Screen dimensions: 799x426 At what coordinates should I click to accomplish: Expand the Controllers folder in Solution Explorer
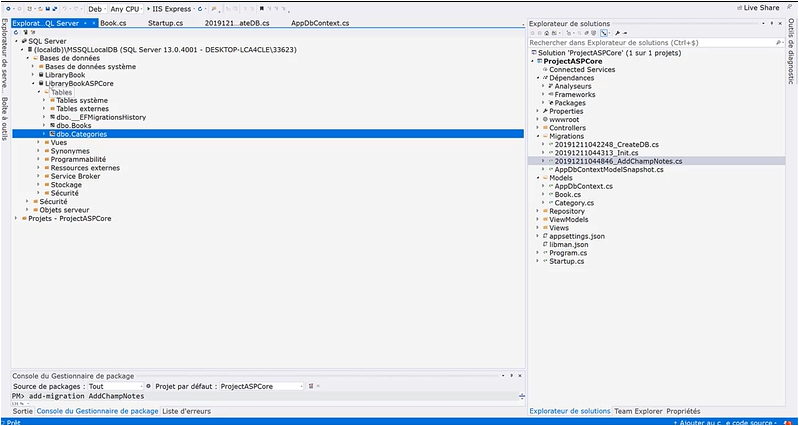tap(538, 127)
